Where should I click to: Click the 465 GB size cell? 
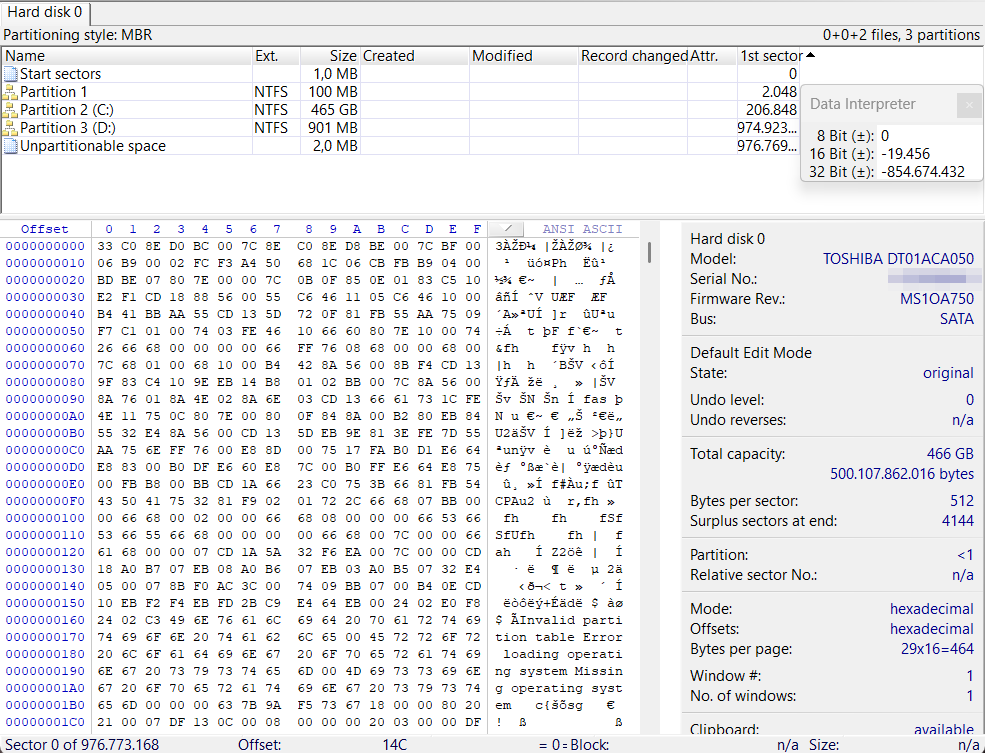click(x=334, y=110)
